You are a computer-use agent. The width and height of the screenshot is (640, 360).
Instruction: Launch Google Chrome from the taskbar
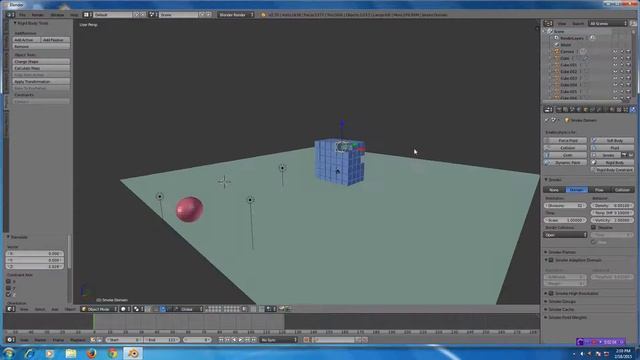pyautogui.click(x=113, y=353)
